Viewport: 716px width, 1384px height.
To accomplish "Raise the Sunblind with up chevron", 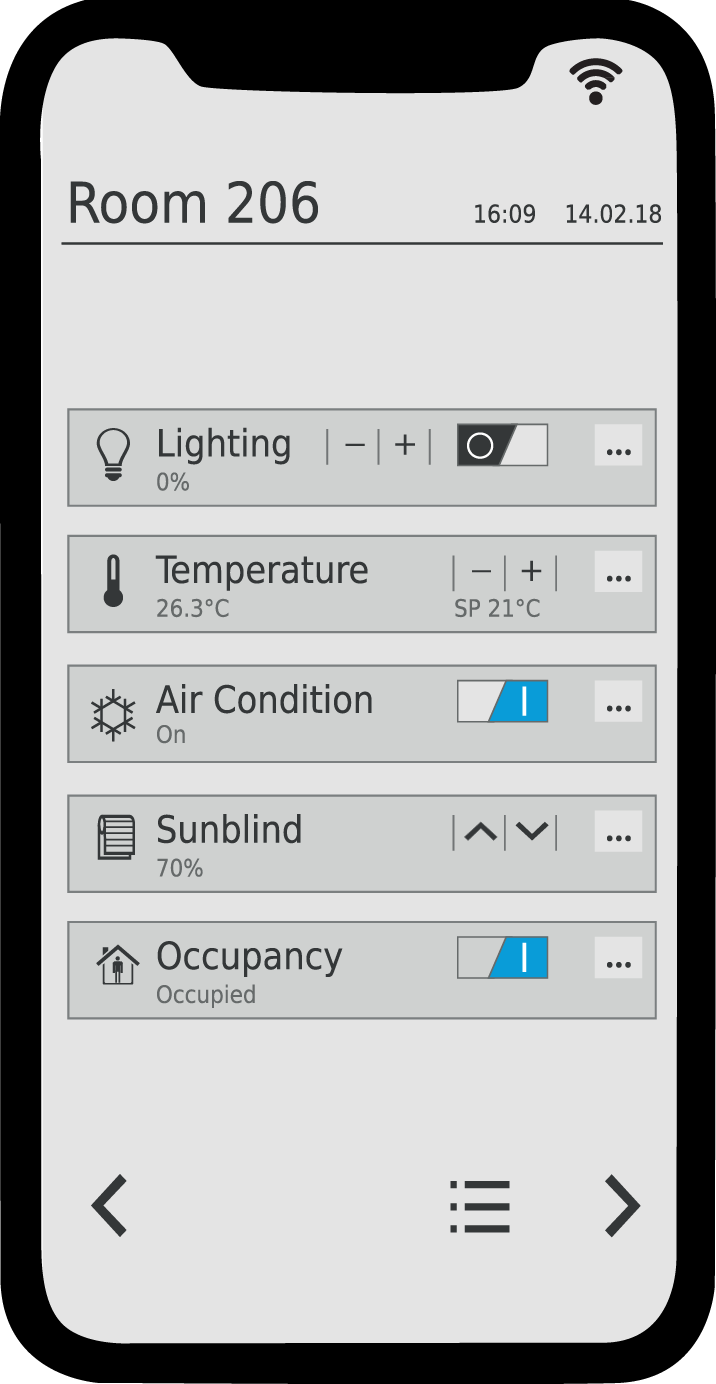I will (480, 832).
